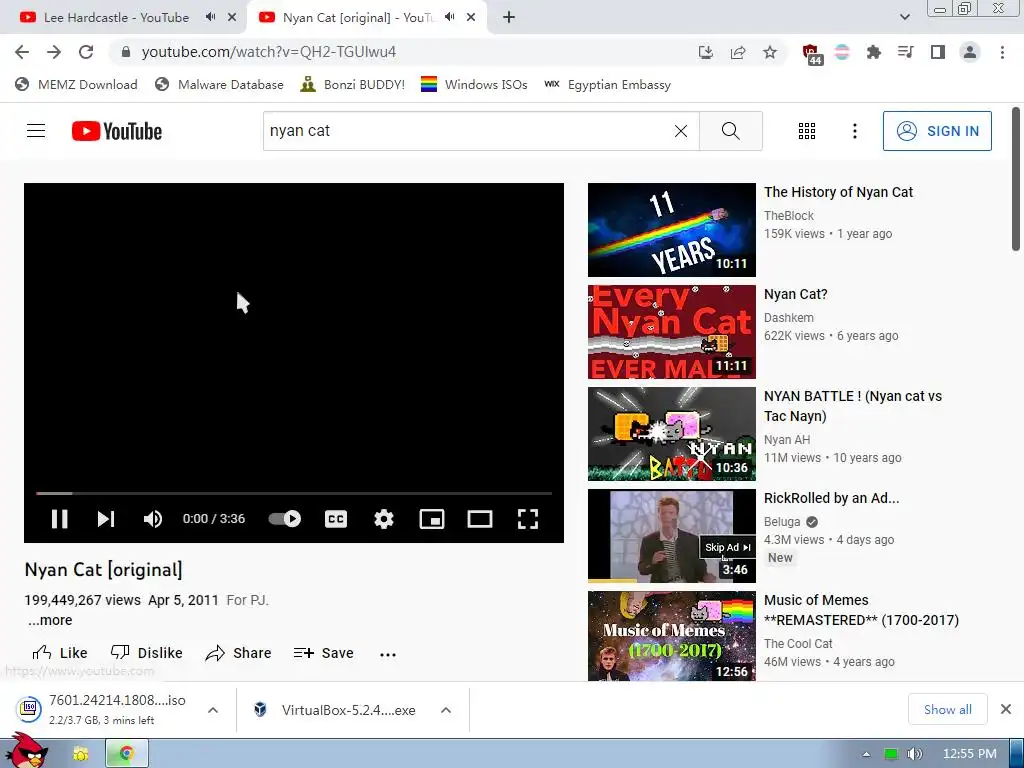
Task: Open Malware Database bookmark
Action: 219,84
